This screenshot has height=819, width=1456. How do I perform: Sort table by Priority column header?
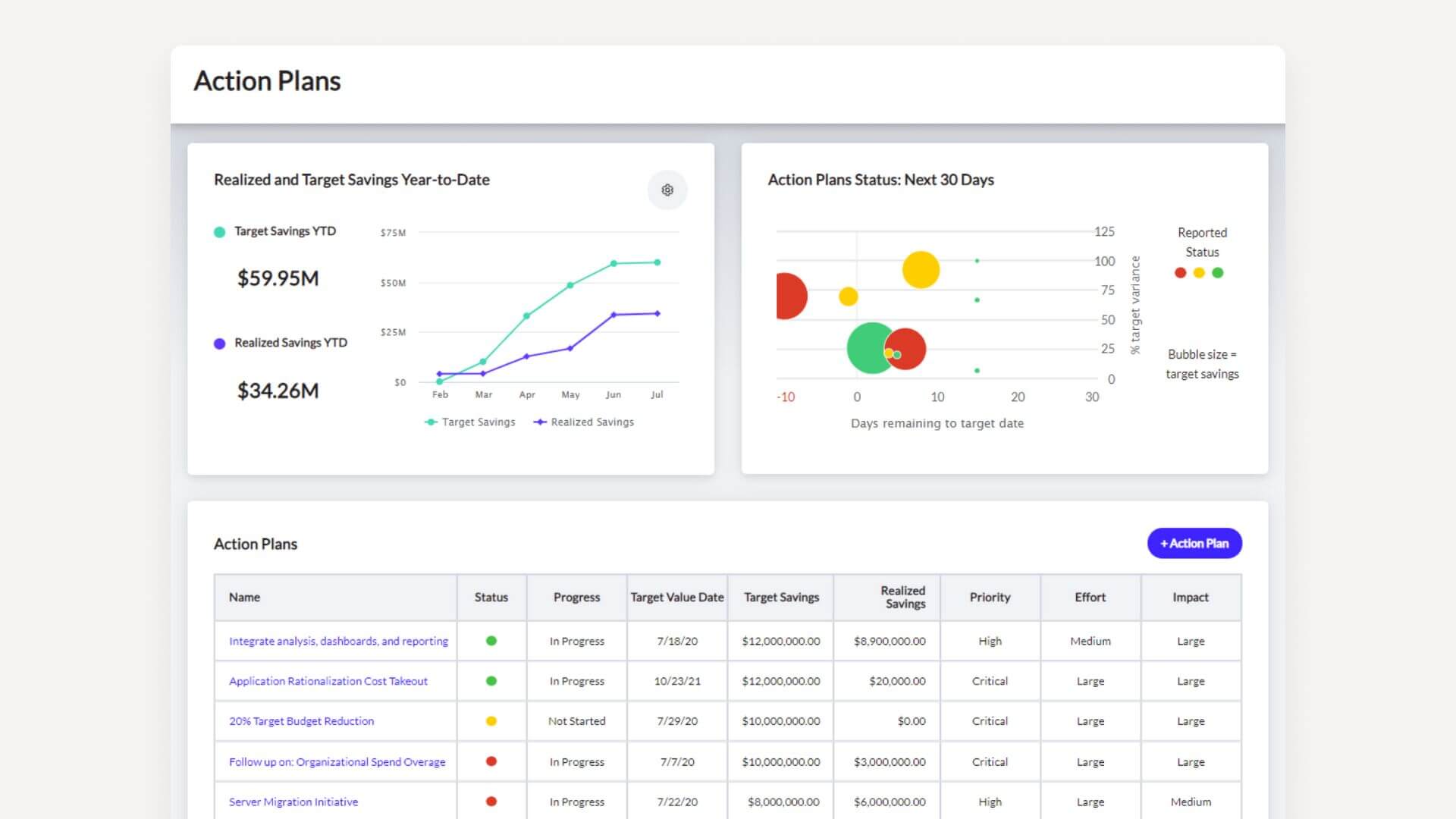pos(989,598)
